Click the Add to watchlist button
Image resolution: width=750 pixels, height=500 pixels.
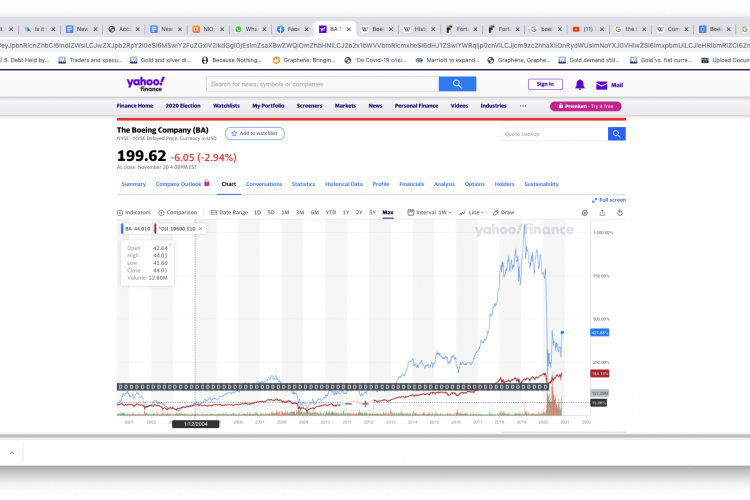[254, 133]
